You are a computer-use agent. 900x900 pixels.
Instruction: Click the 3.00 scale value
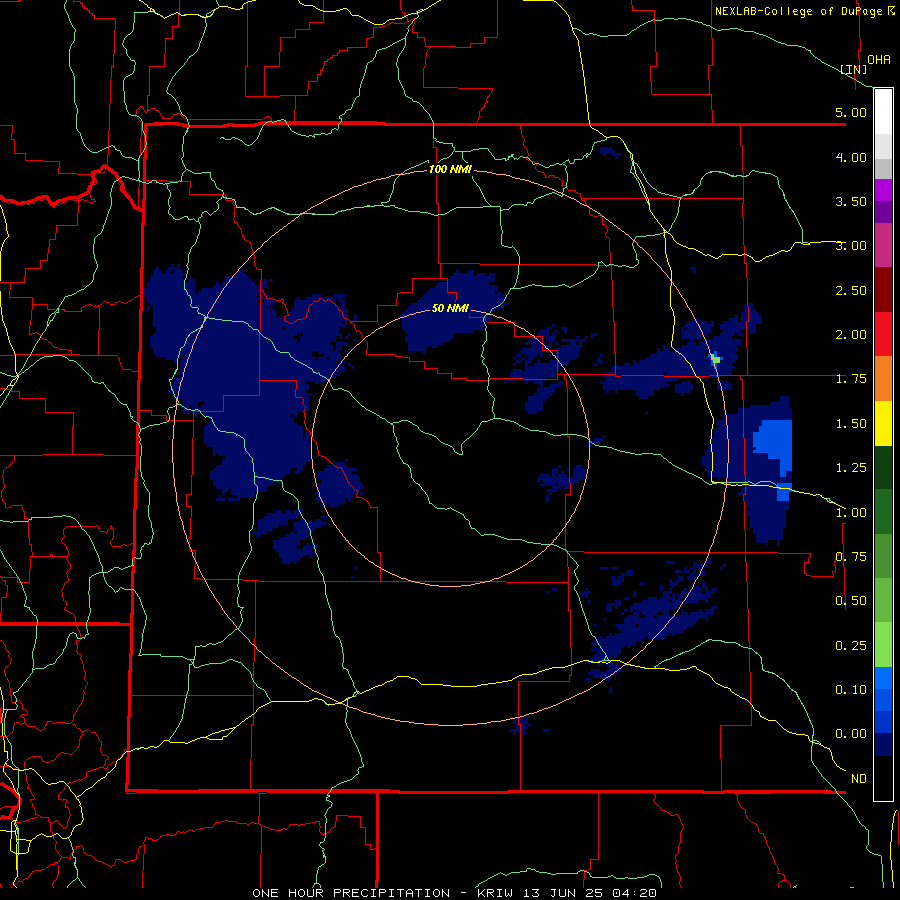pos(851,246)
